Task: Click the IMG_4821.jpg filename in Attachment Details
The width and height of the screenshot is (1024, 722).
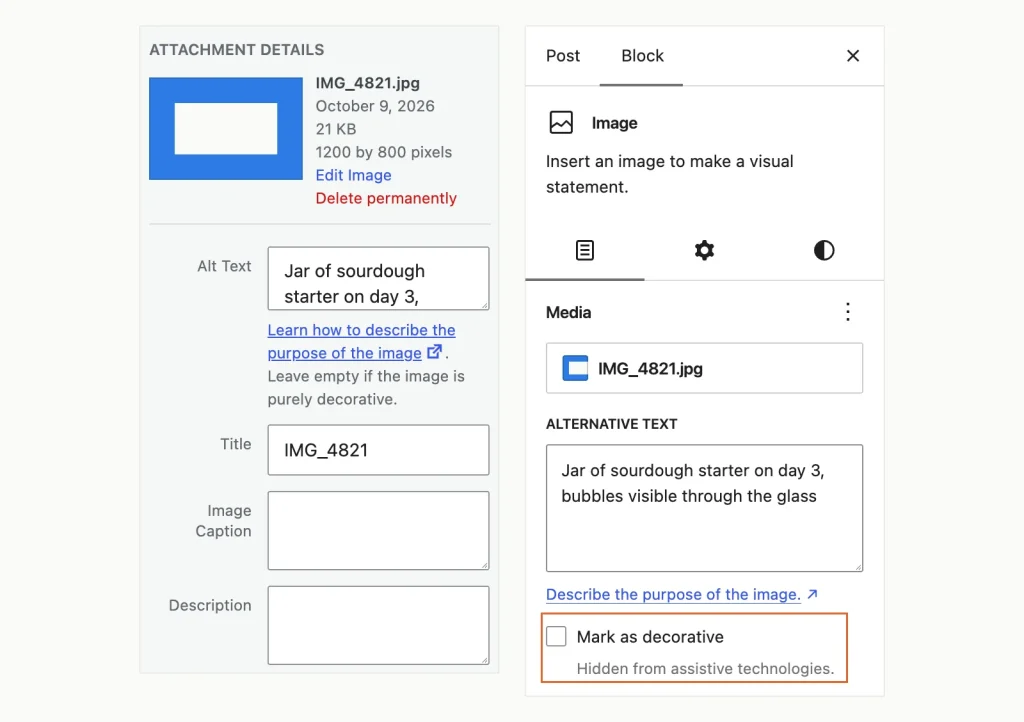Action: pos(368,83)
